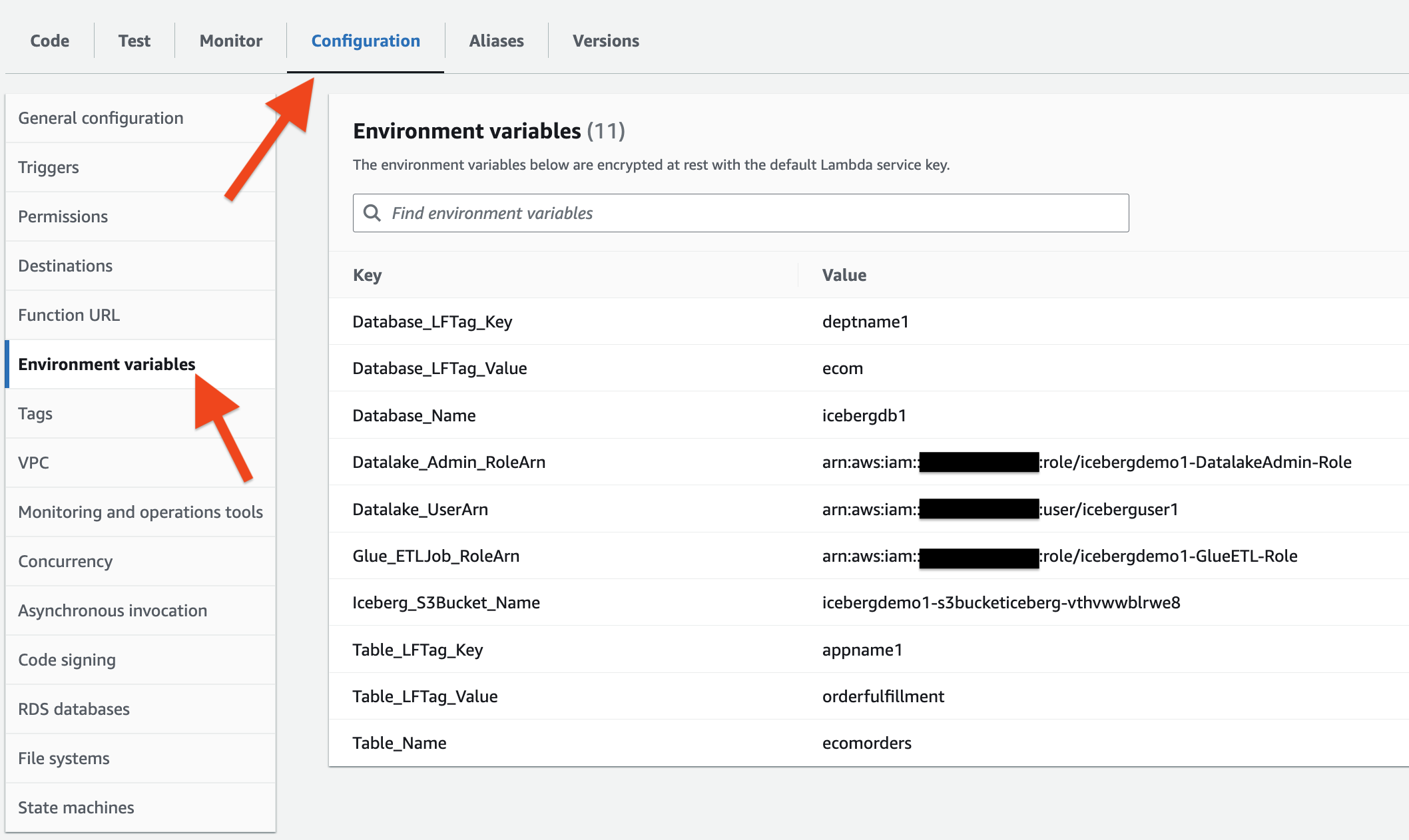Viewport: 1409px width, 840px height.
Task: Open the Code tab
Action: click(50, 41)
